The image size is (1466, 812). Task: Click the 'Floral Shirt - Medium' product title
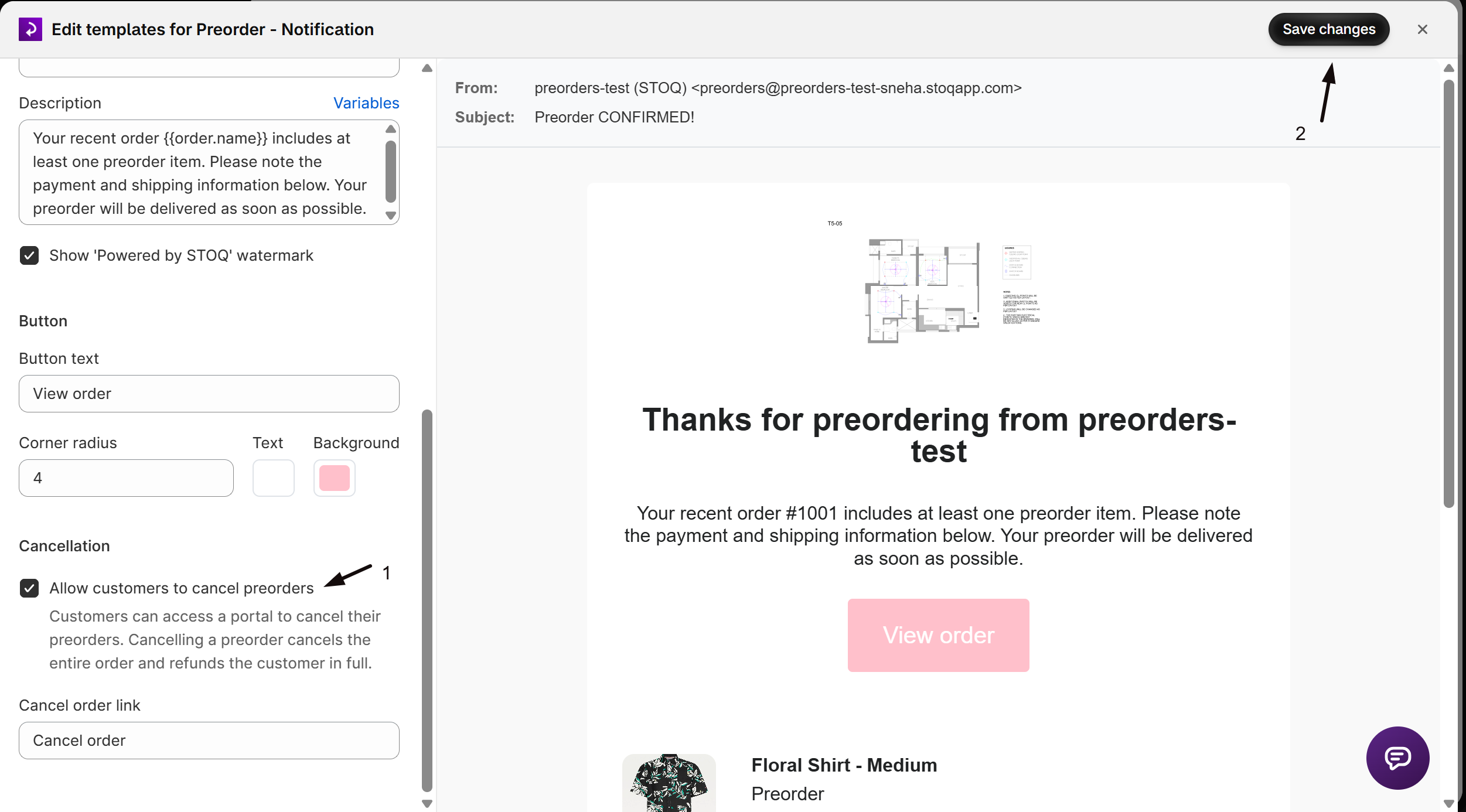pos(844,765)
